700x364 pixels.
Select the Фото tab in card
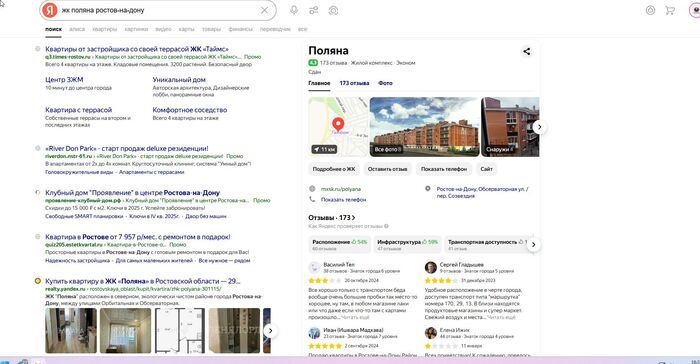(x=385, y=83)
